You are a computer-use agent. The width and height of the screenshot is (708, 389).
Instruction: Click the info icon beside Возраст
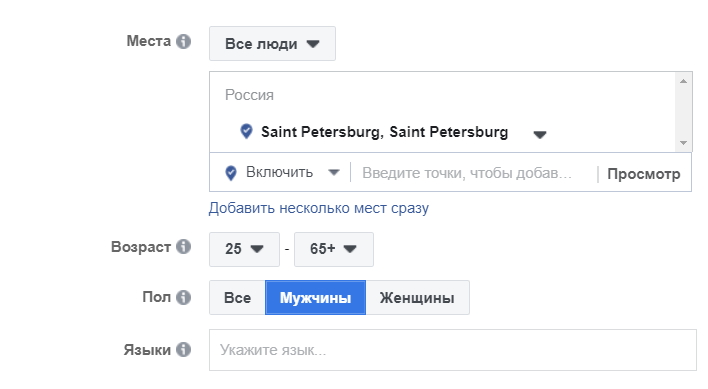click(183, 247)
